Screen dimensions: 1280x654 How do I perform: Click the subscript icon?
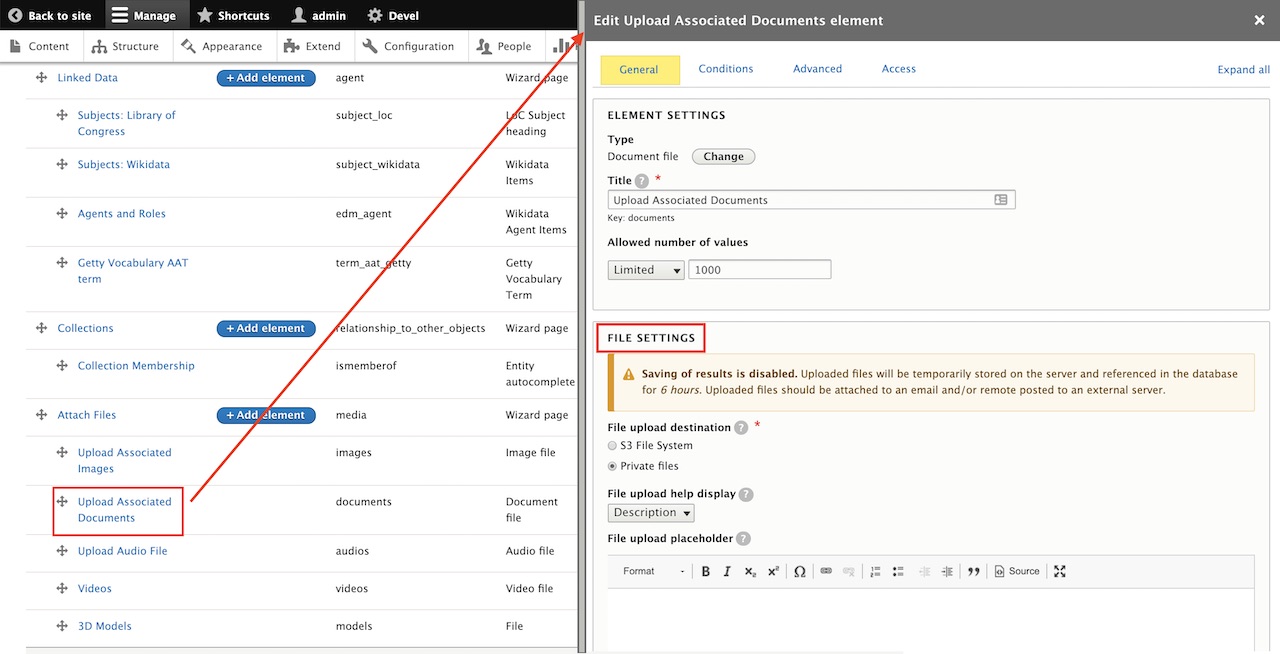(x=750, y=571)
